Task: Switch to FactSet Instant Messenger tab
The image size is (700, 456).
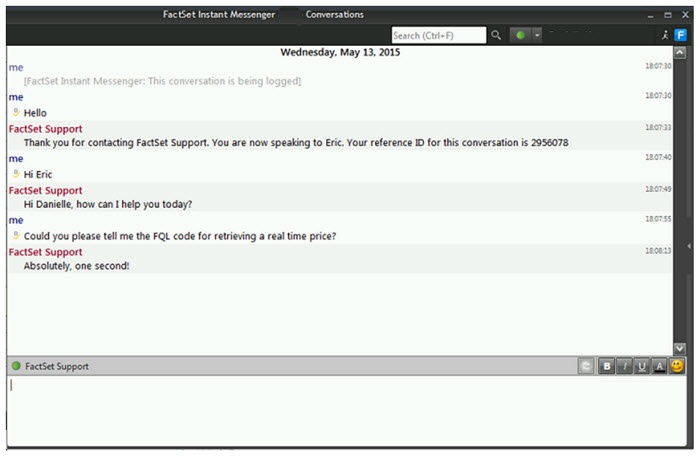Action: (218, 14)
